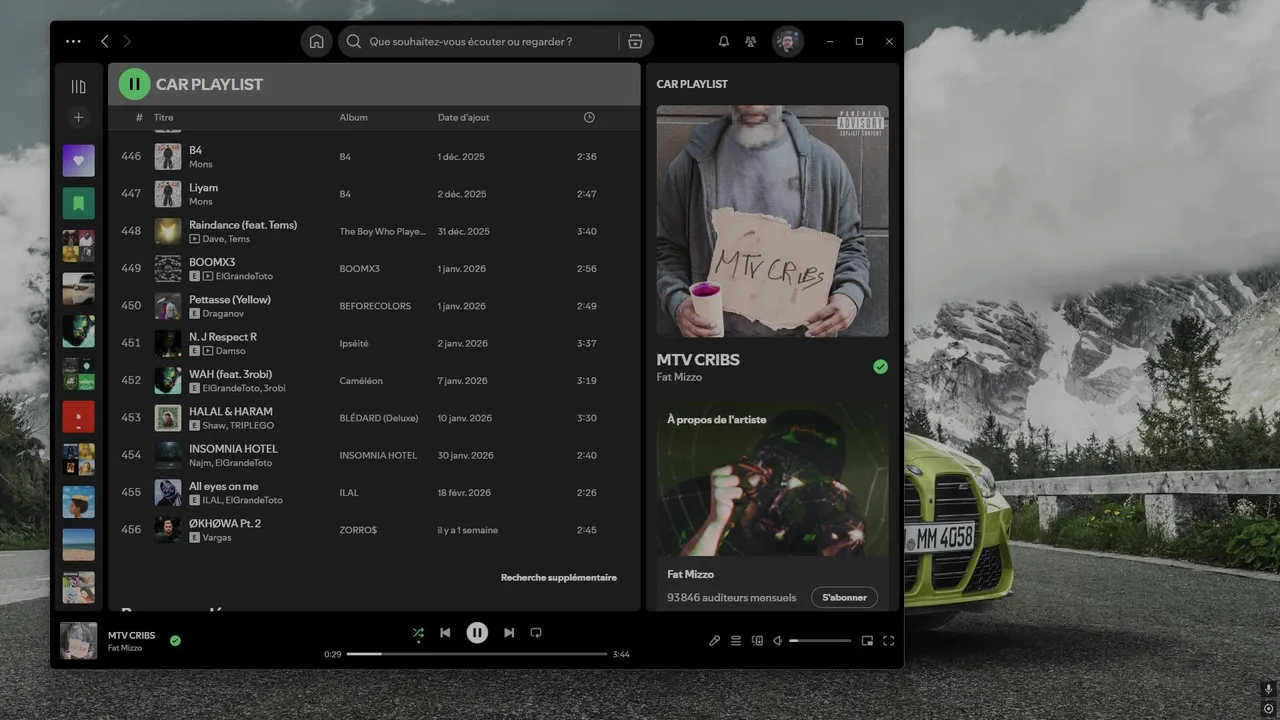Open Fat Mizzo link under MTV CRIBS
The width and height of the screenshot is (1280, 720).
coord(679,377)
